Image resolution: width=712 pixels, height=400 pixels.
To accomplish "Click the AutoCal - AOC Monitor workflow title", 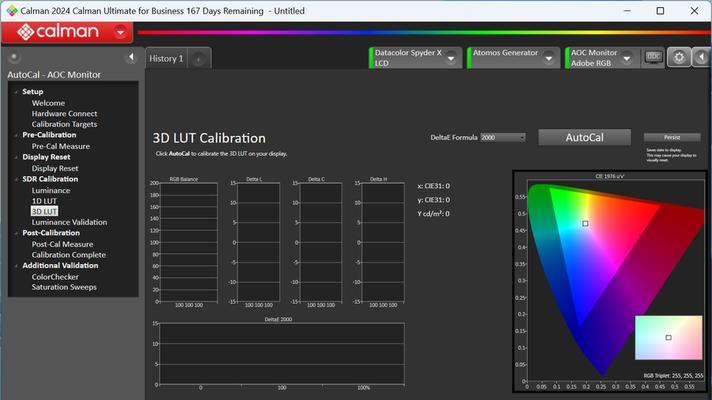I will pos(54,74).
